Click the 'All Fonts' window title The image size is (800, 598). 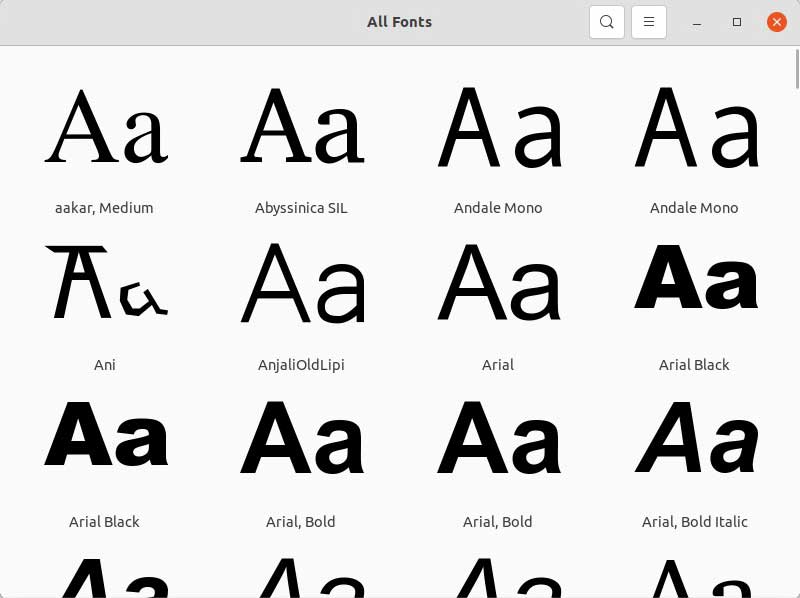pos(399,22)
